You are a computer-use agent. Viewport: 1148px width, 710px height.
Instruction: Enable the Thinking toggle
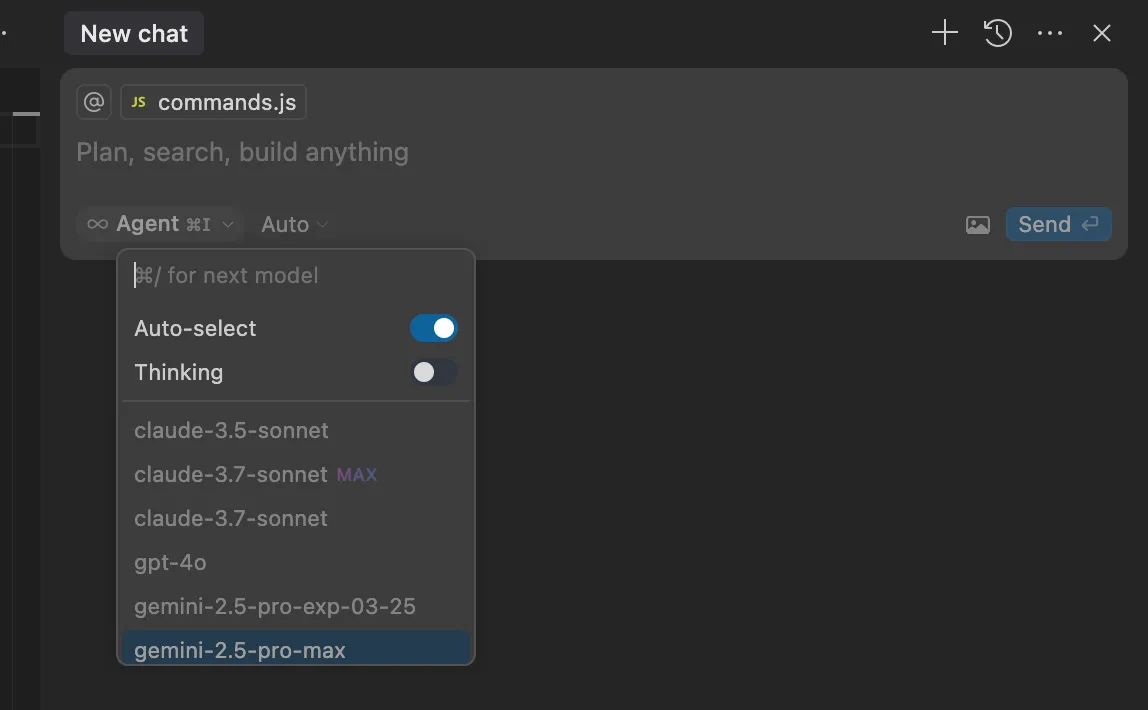(433, 372)
